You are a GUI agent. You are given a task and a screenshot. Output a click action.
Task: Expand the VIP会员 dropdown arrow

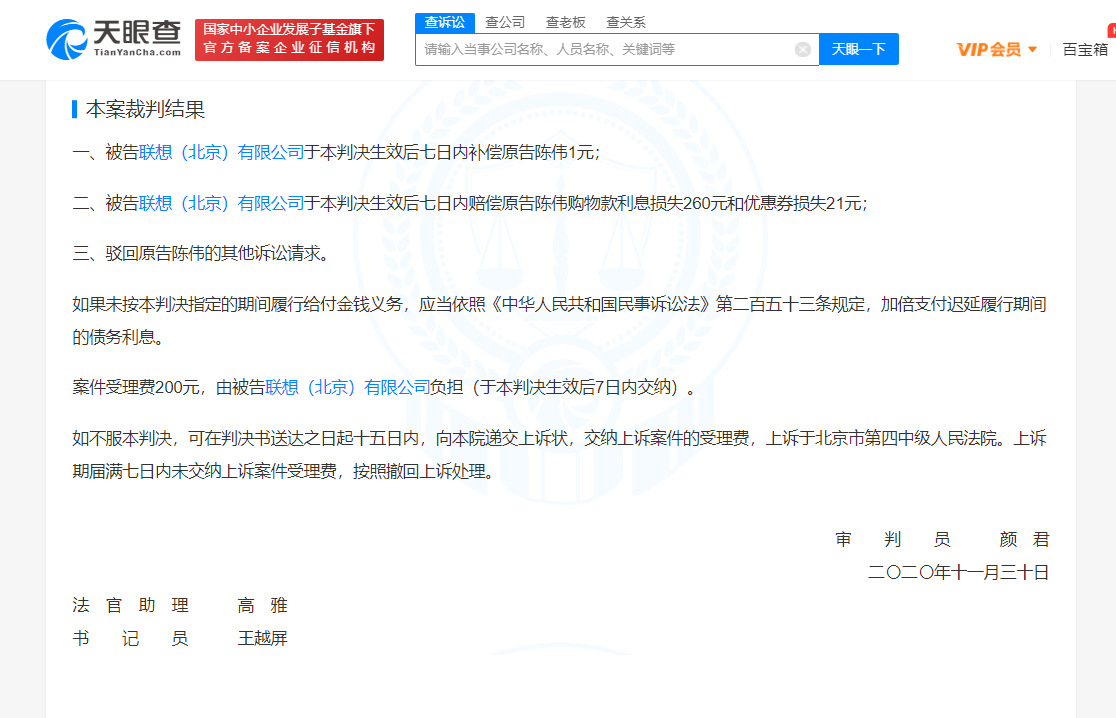pyautogui.click(x=1032, y=50)
